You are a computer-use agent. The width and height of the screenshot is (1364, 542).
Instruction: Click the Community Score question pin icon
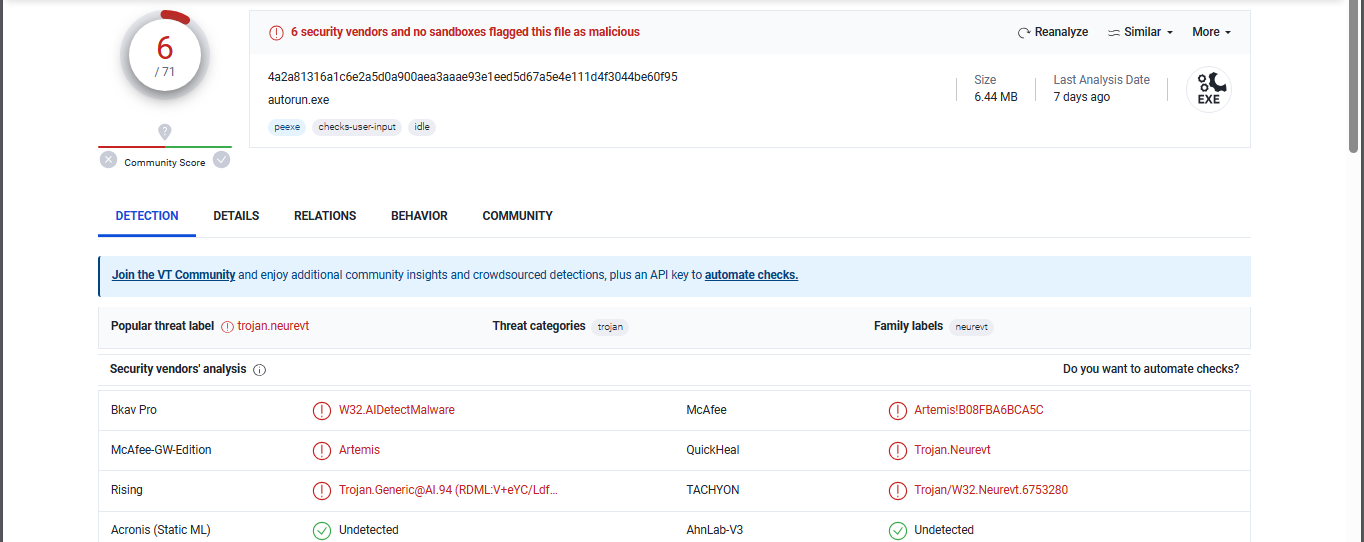pos(165,132)
